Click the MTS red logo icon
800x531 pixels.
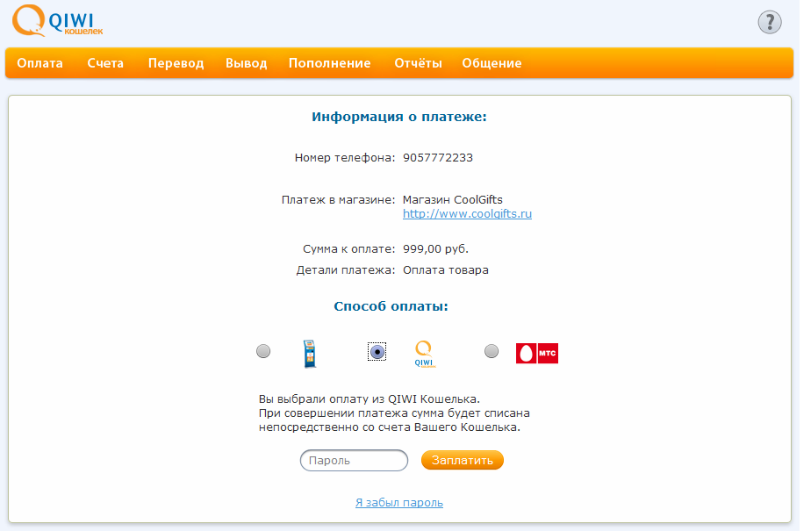(x=537, y=352)
